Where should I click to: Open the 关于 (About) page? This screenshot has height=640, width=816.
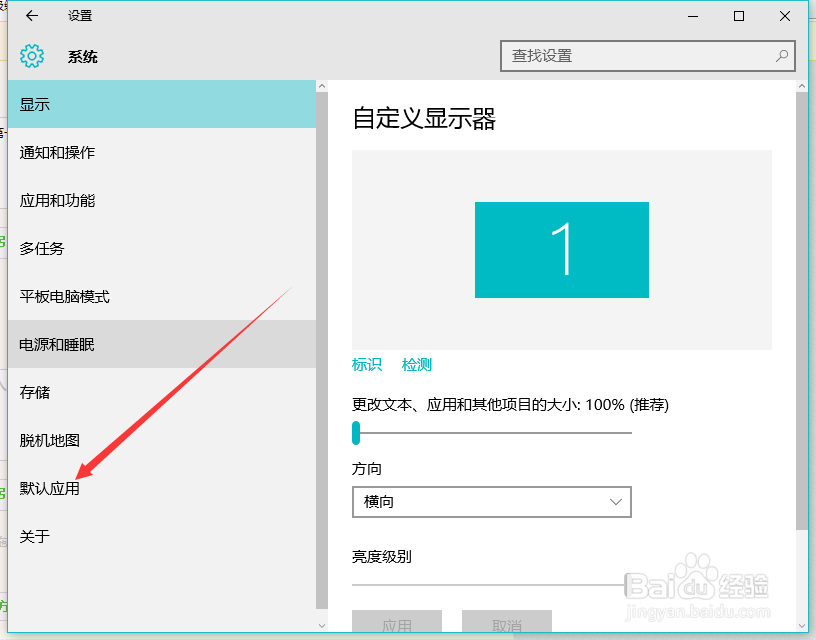tap(35, 536)
